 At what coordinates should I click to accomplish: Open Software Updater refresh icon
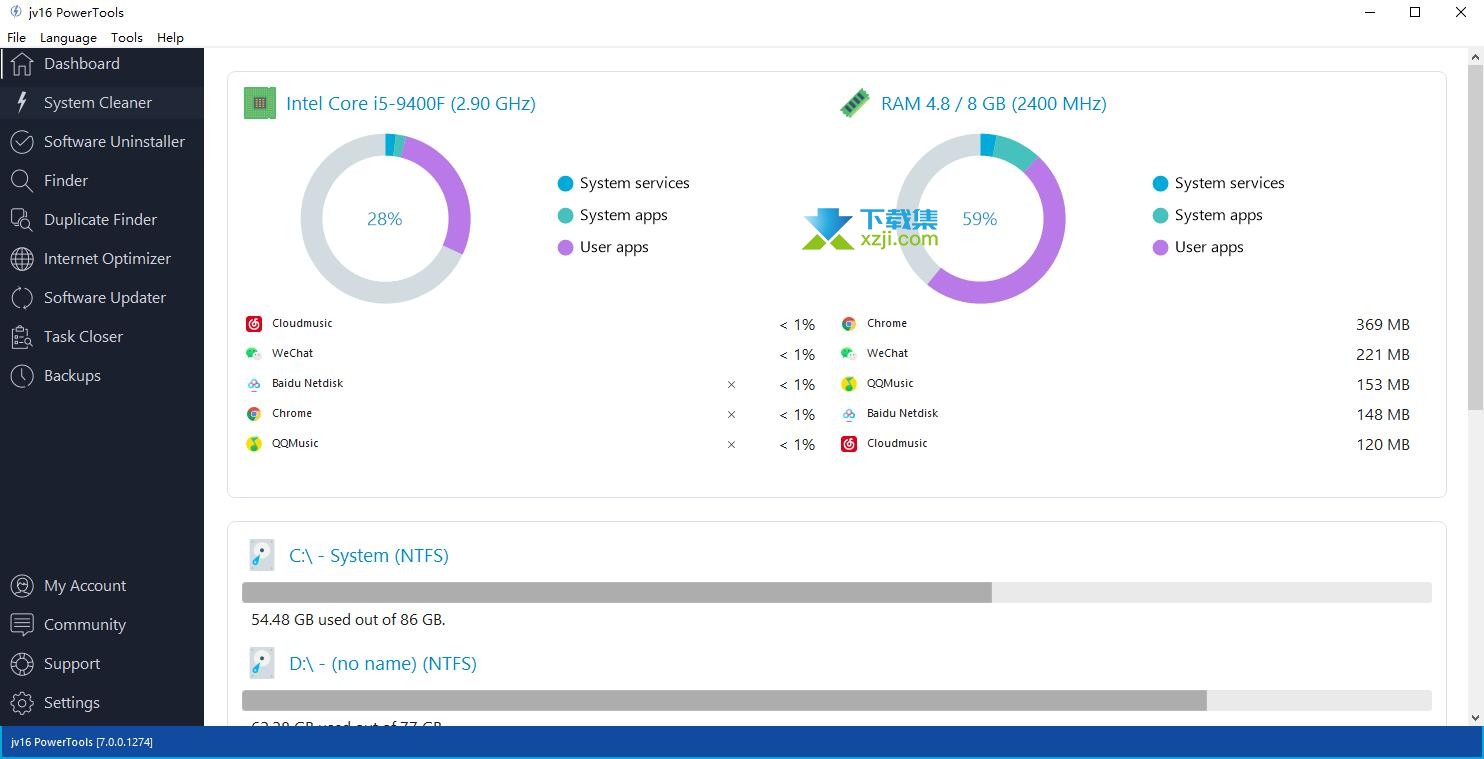coord(22,298)
